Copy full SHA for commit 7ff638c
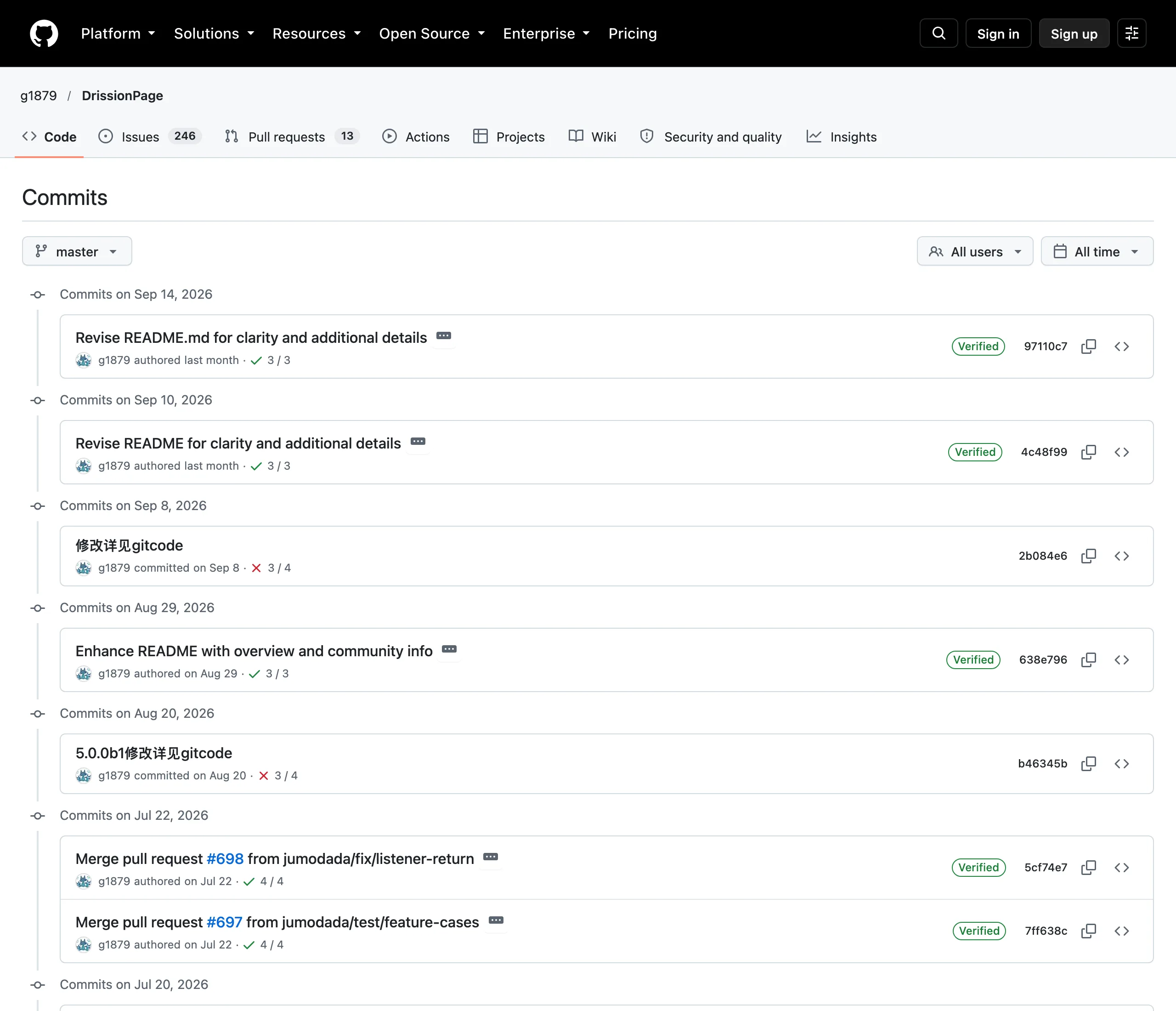This screenshot has width=1176, height=1011. (x=1089, y=931)
